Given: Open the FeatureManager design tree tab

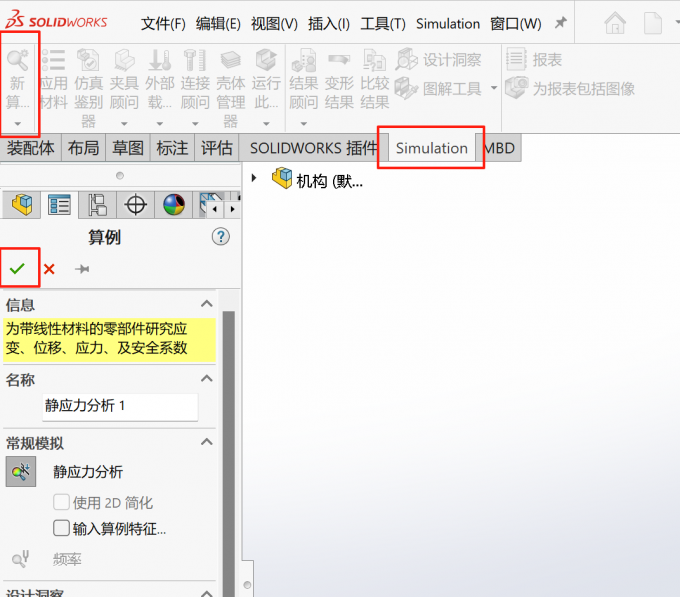Looking at the screenshot, I should tap(22, 204).
